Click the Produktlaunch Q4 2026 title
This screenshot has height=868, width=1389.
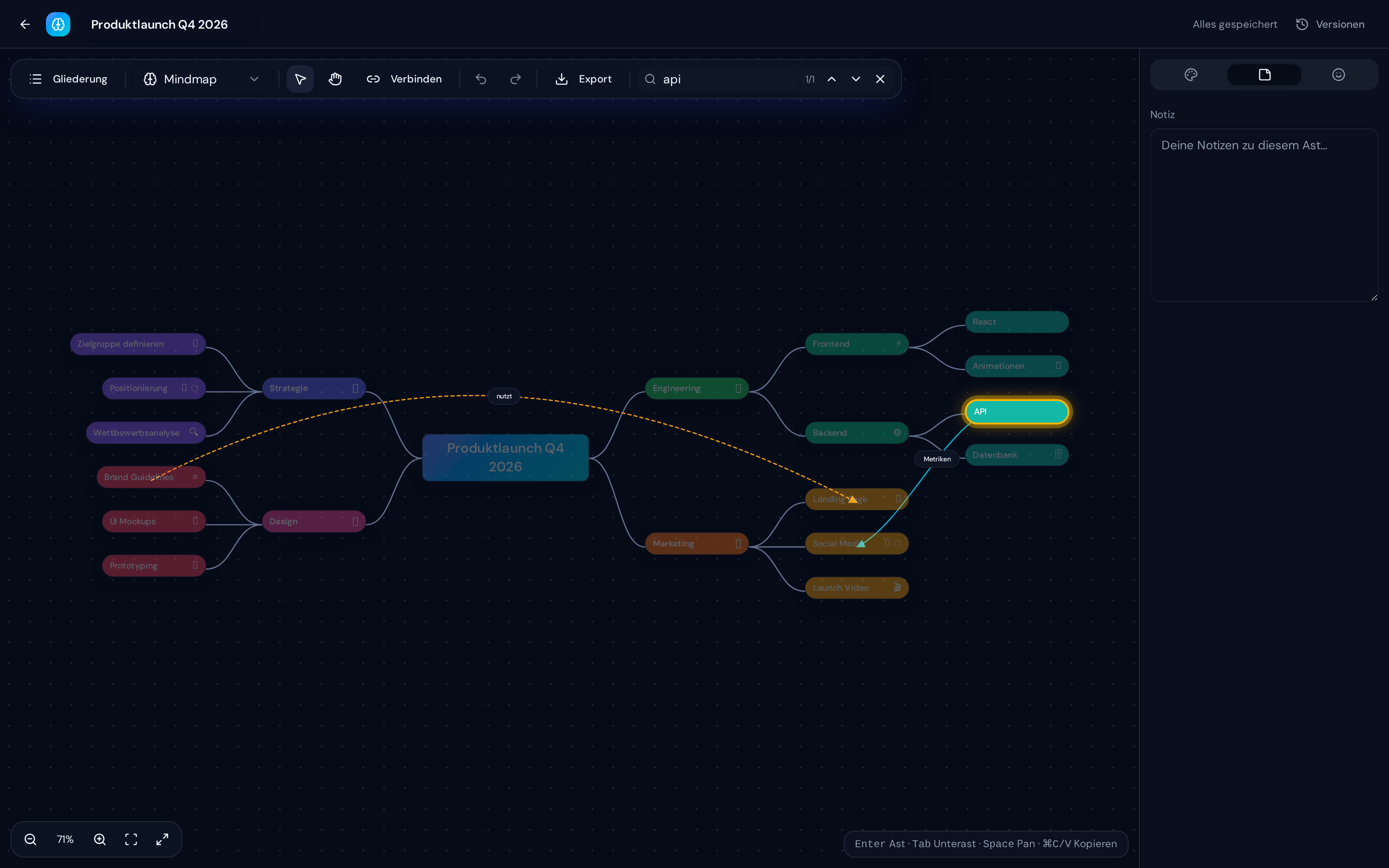(160, 24)
